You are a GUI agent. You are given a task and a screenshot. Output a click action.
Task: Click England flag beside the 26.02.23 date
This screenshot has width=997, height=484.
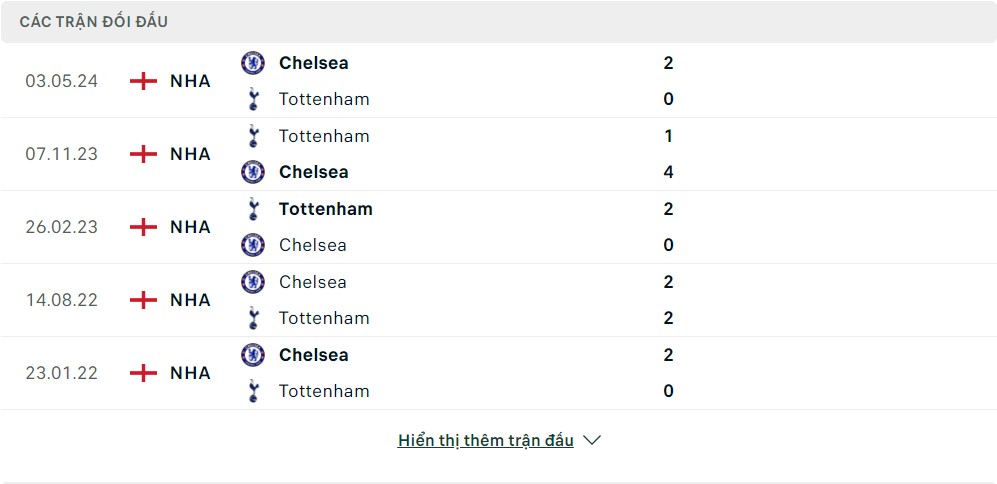click(x=144, y=227)
